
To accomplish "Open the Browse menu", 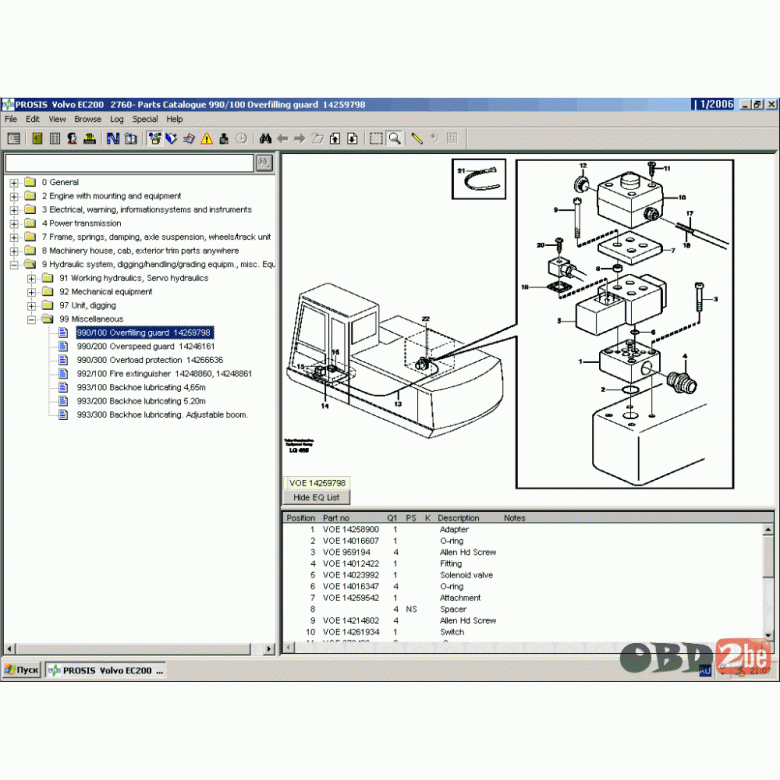I will tap(88, 119).
